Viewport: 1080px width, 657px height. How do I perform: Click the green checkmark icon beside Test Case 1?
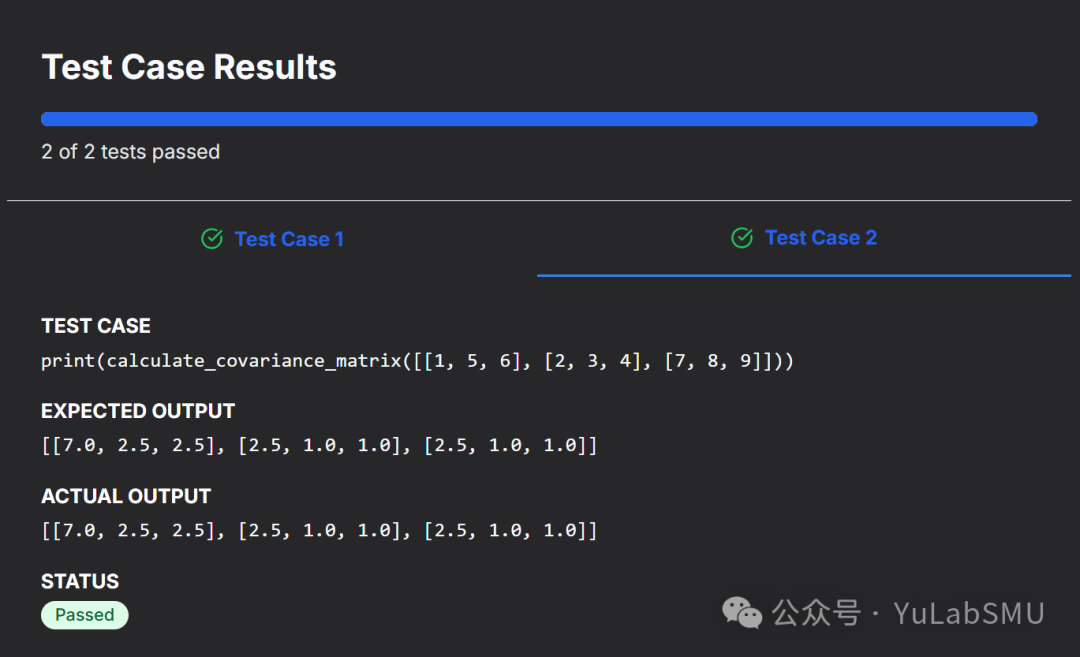click(211, 239)
